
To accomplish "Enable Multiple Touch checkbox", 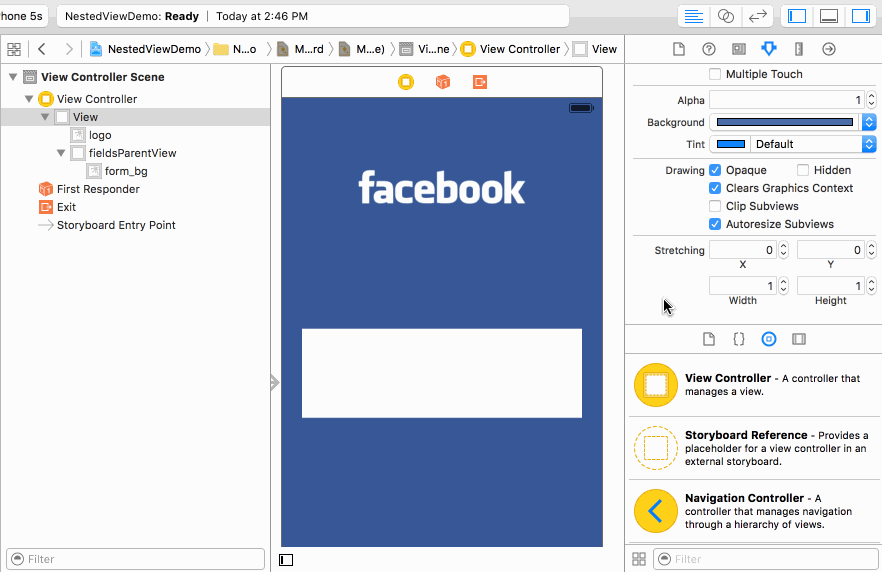I will (715, 74).
